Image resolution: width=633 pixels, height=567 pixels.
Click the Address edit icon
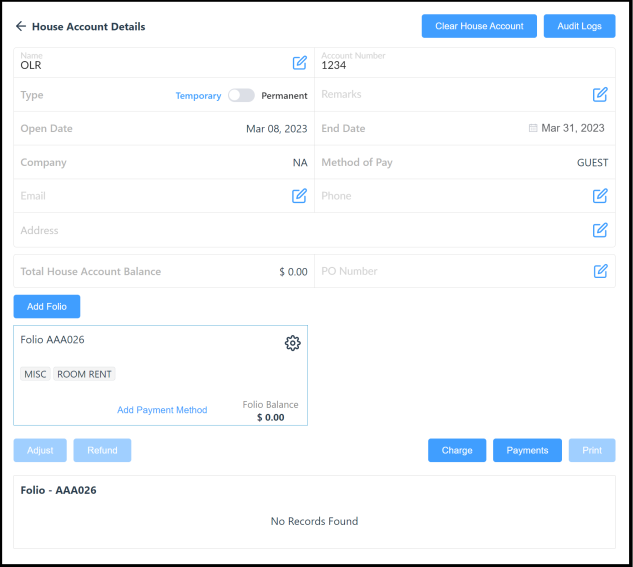(600, 230)
